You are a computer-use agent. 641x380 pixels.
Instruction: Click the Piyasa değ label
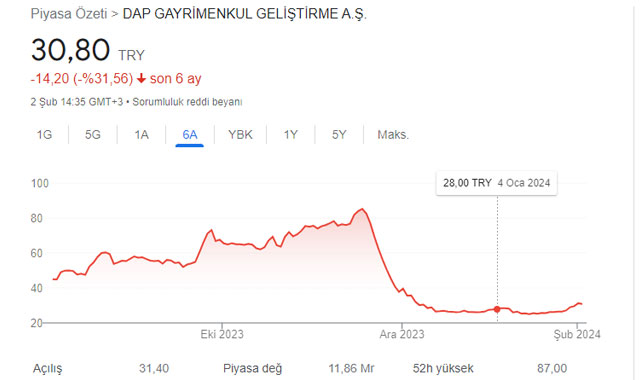tap(253, 369)
